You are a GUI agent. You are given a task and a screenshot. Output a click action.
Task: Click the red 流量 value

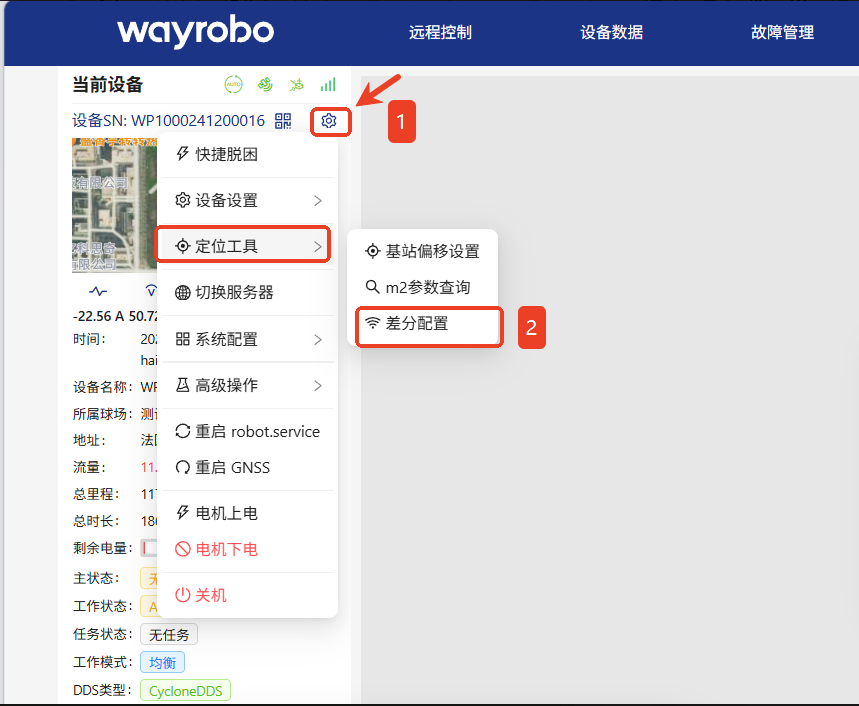(149, 467)
